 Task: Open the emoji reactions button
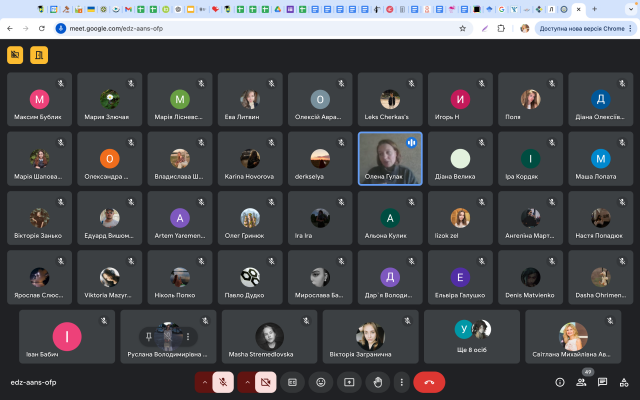(321, 382)
